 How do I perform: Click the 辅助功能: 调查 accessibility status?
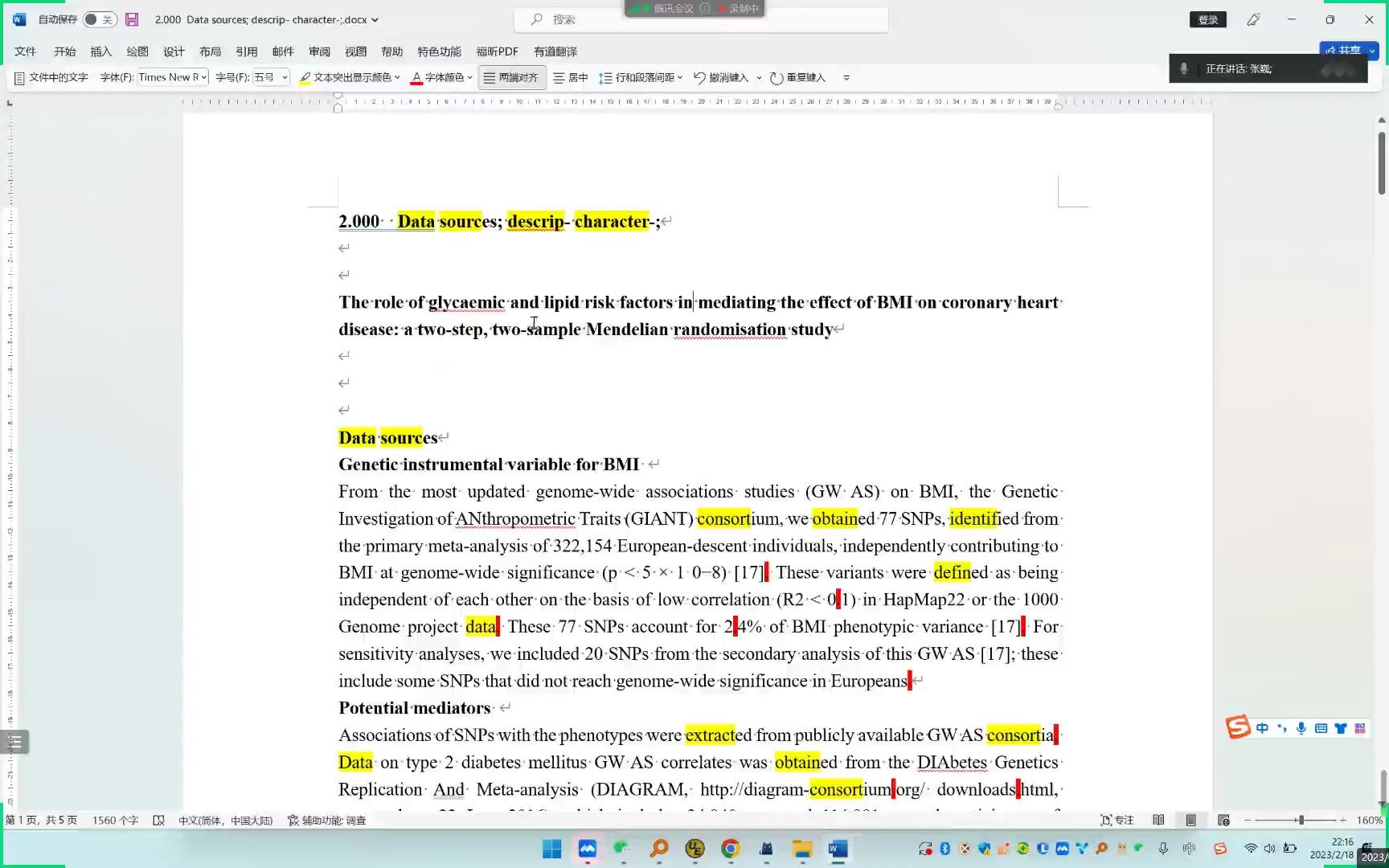[x=327, y=821]
